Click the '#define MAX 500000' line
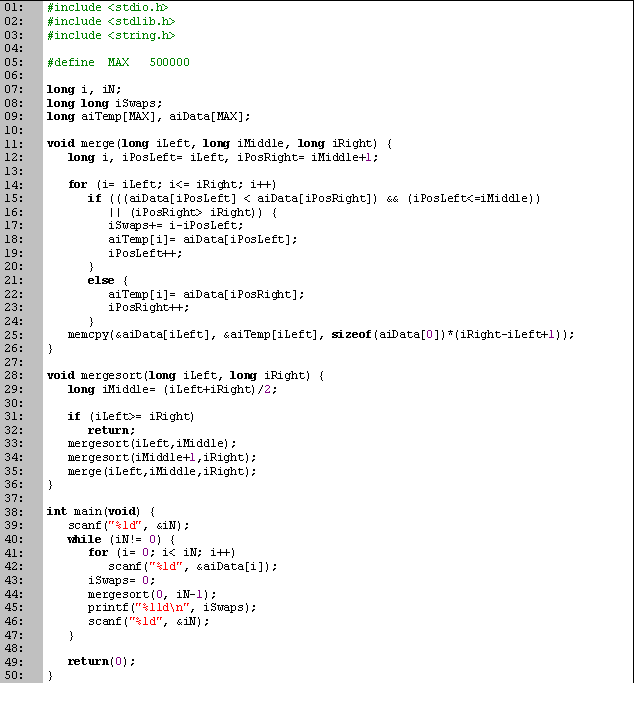Screen dimensions: 635x704 tap(119, 62)
